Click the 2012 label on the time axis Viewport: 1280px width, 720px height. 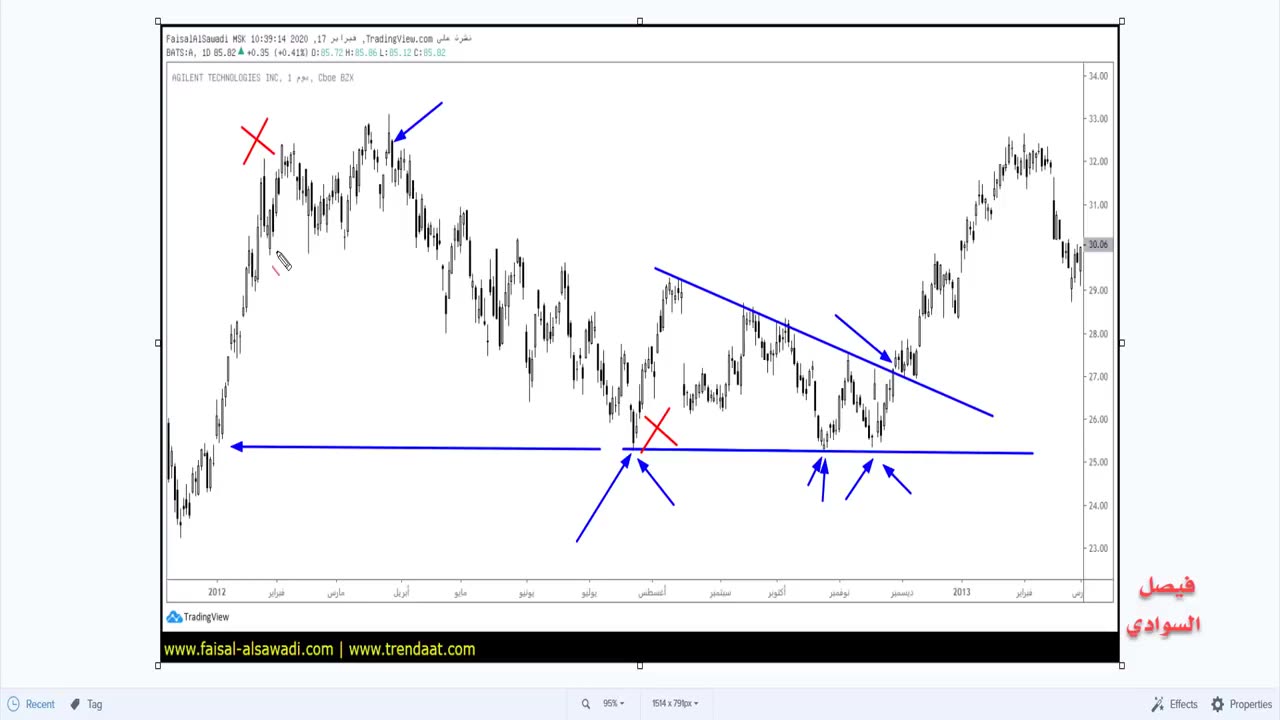coord(217,592)
